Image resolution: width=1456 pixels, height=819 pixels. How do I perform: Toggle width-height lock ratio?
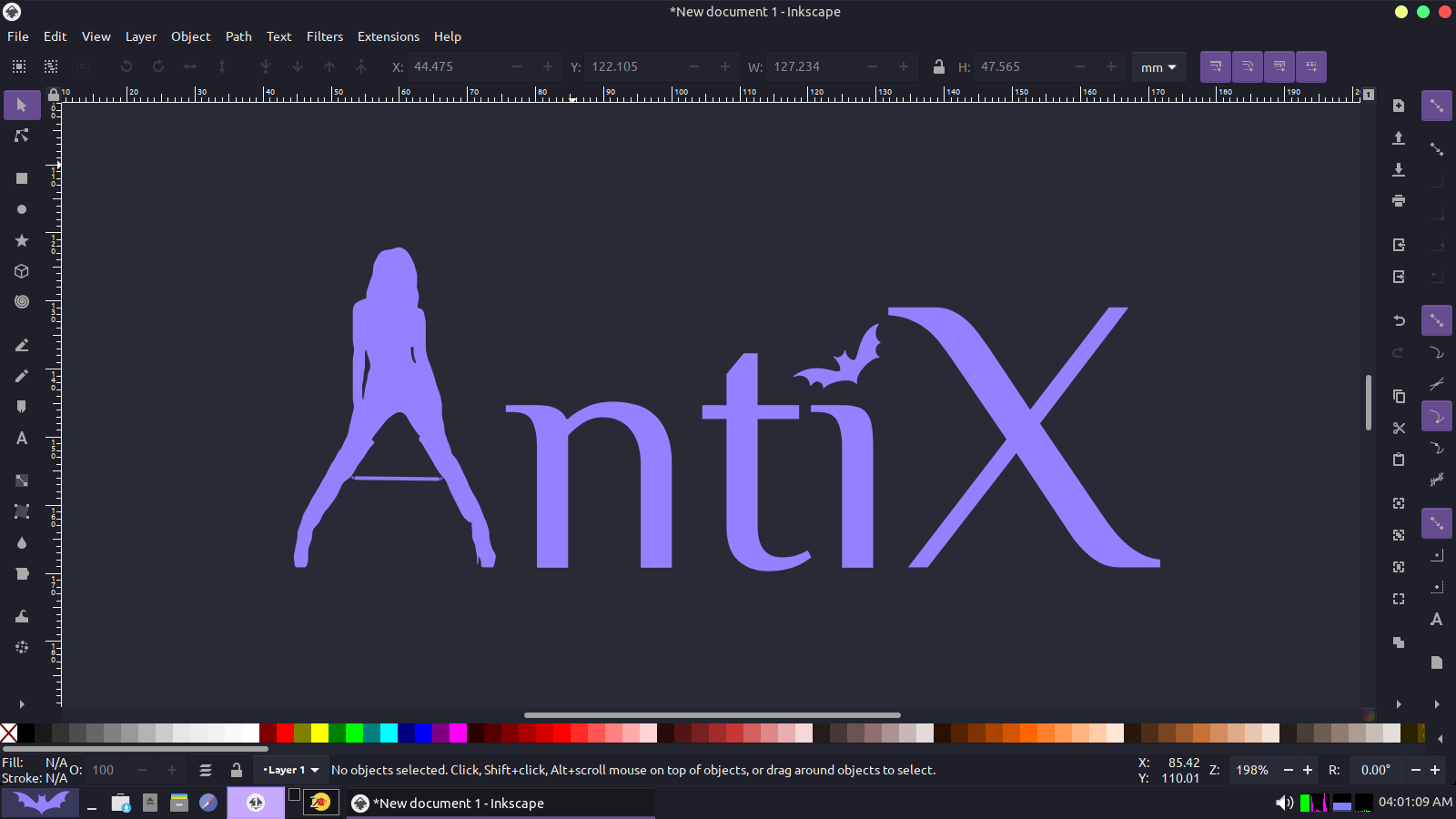point(938,66)
